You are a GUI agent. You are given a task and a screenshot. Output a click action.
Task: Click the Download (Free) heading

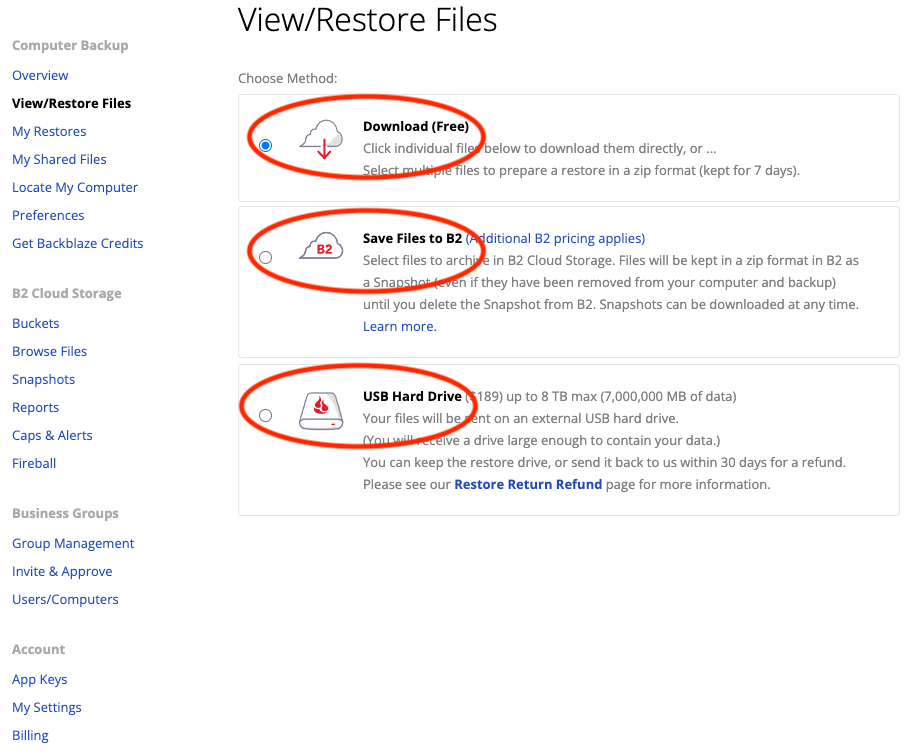[416, 126]
